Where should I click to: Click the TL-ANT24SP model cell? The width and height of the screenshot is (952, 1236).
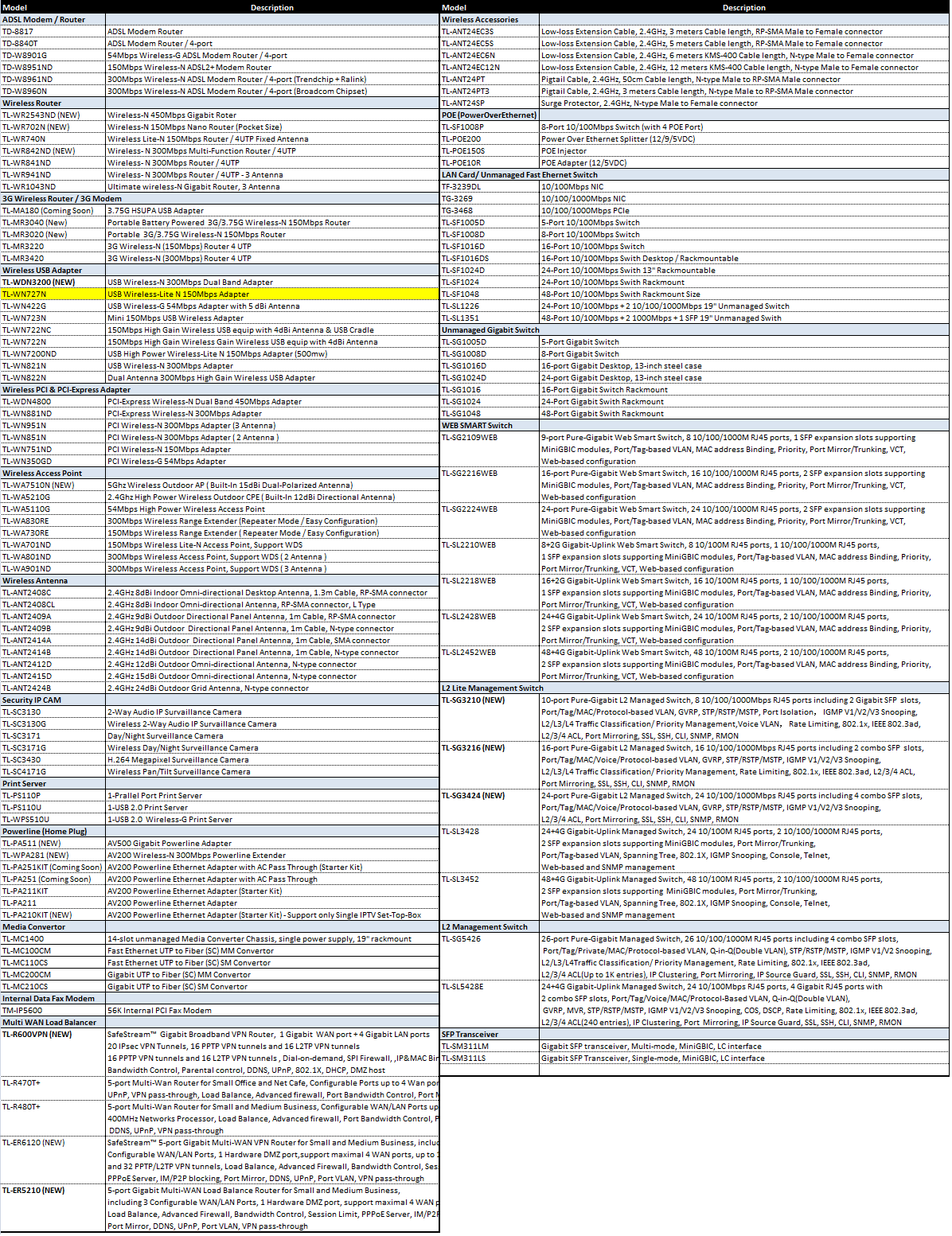click(490, 103)
